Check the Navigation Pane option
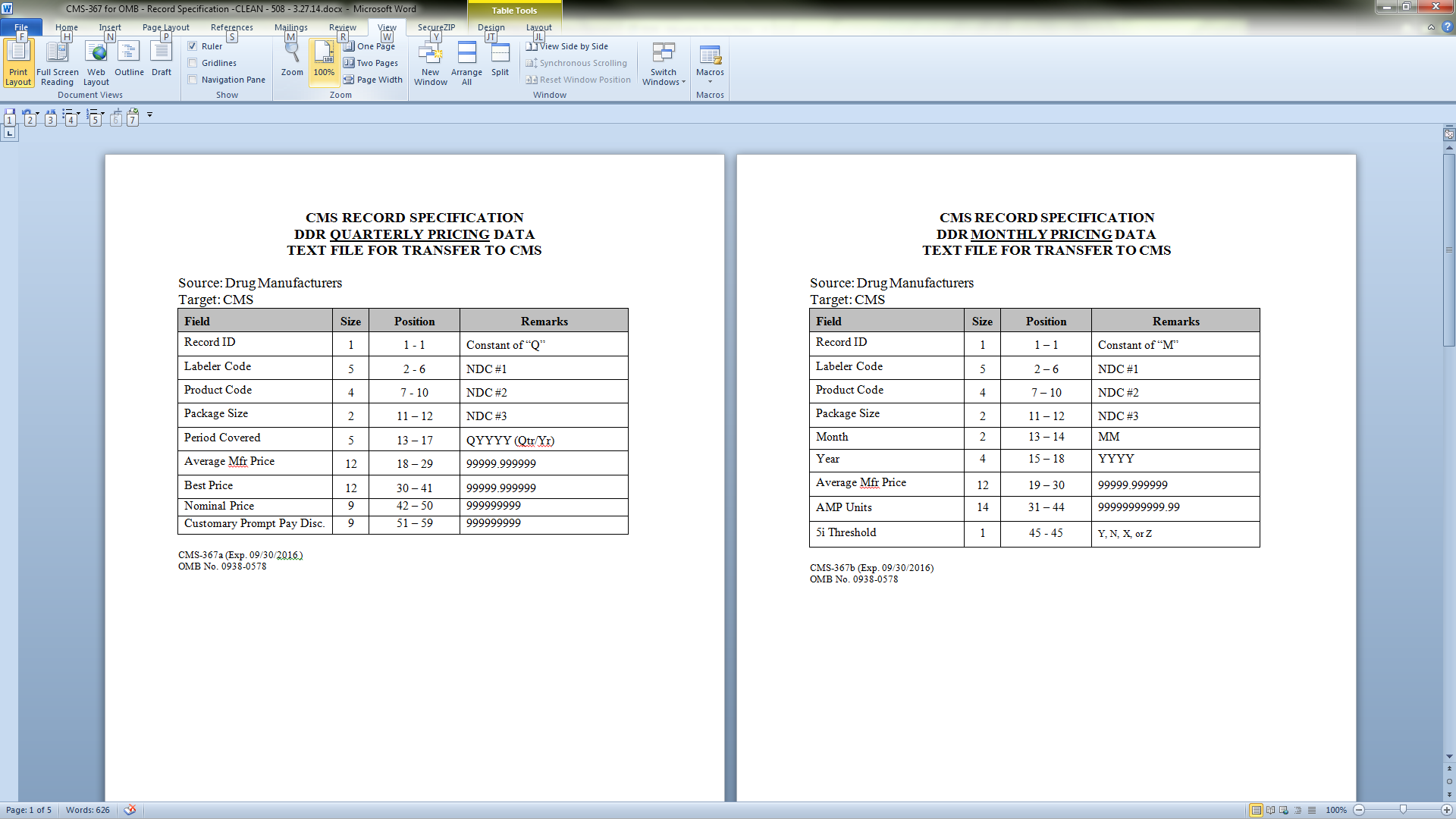The height and width of the screenshot is (819, 1456). click(x=193, y=80)
